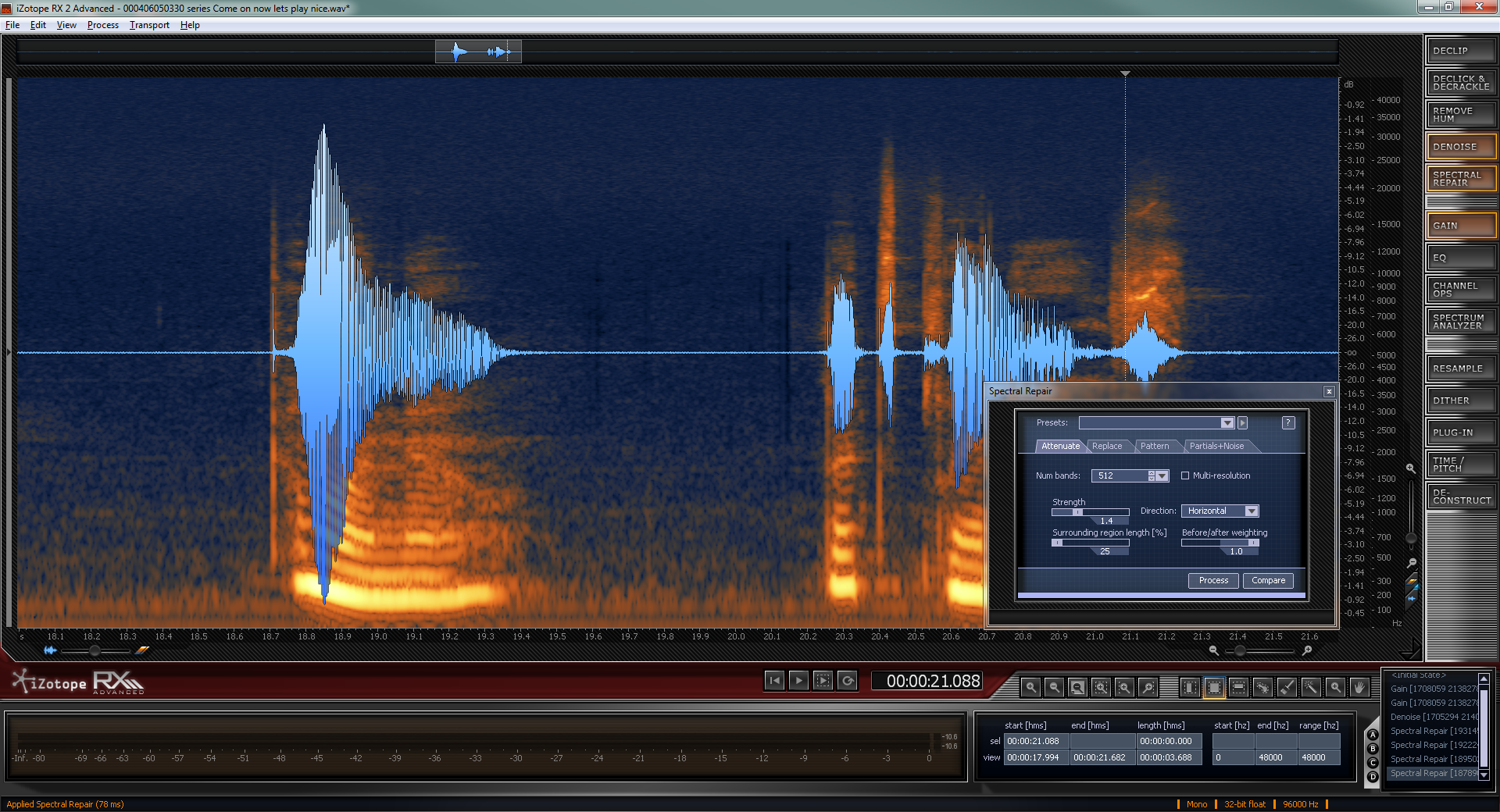Click the zoom in magnifier tool icon
The image size is (1500, 812).
tap(1030, 687)
